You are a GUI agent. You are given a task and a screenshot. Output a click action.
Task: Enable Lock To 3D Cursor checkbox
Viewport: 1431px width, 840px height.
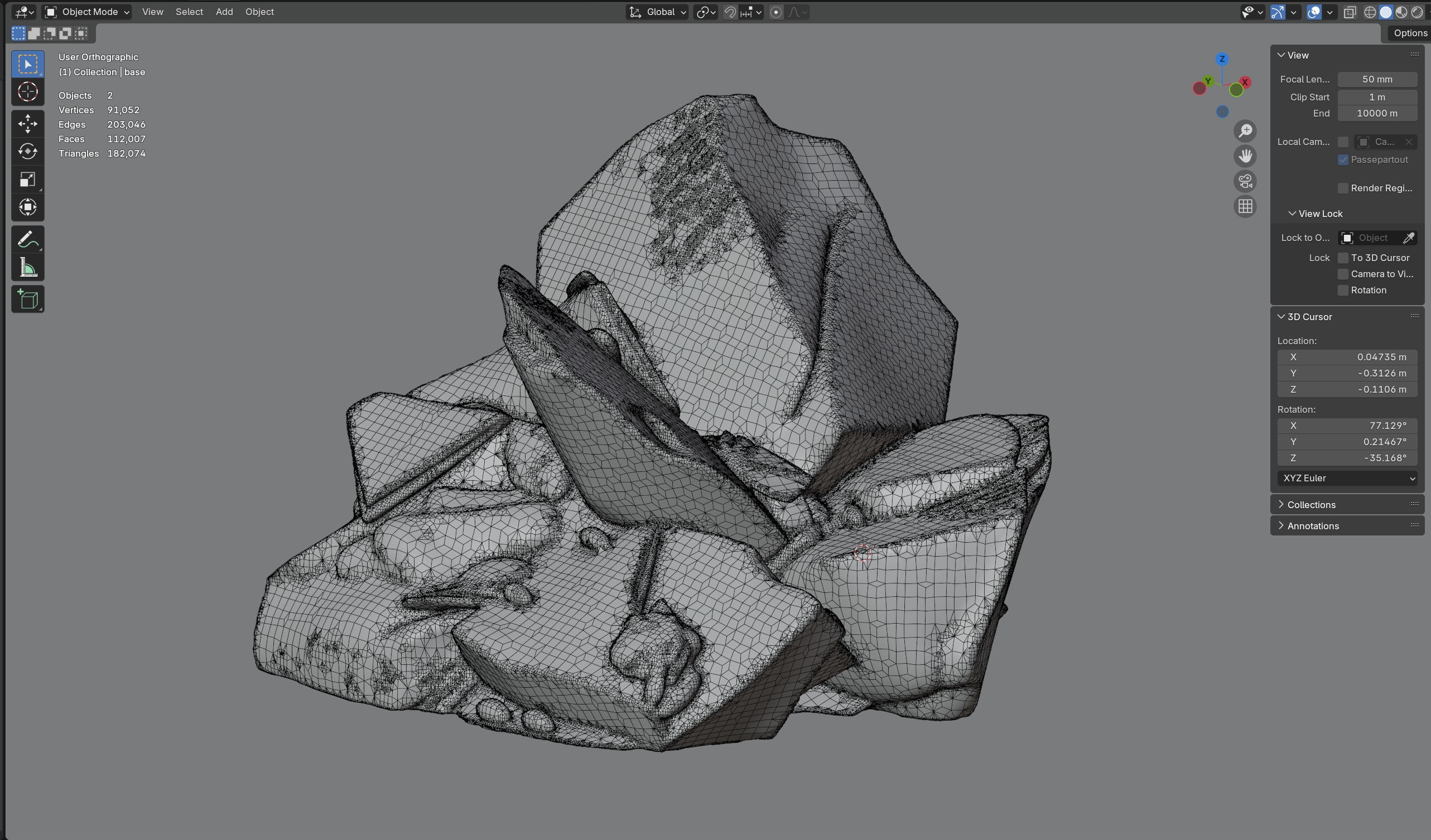click(1343, 258)
